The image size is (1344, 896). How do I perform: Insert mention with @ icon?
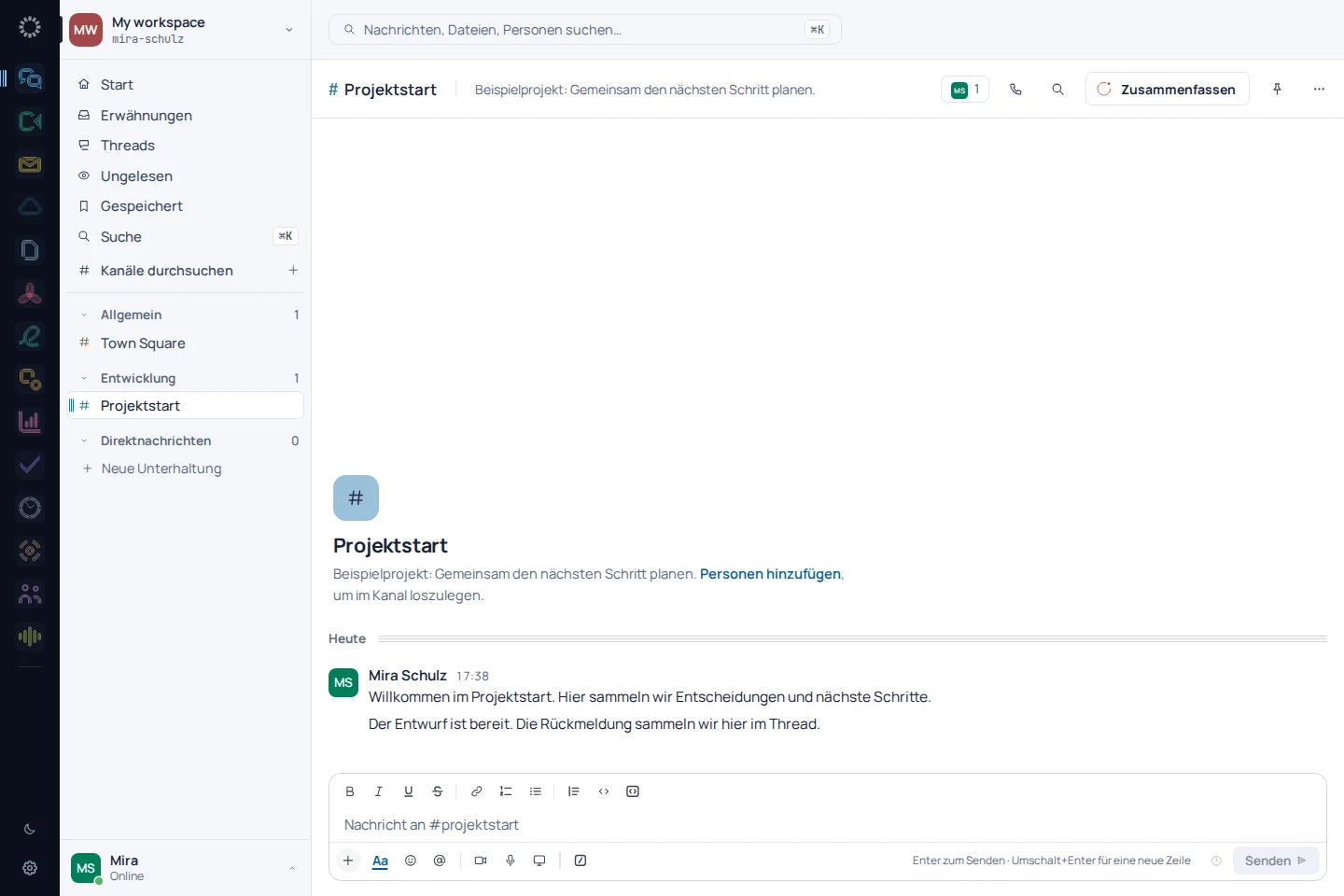tap(440, 861)
